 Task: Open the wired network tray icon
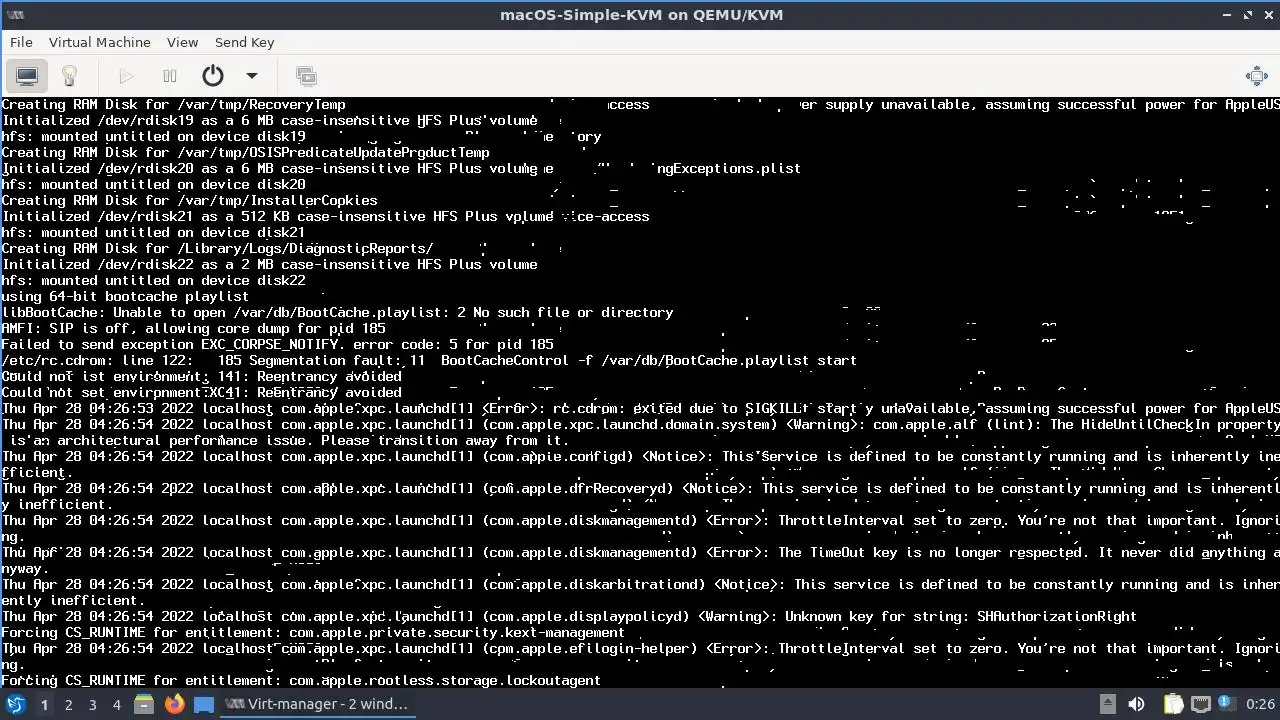tap(1201, 704)
